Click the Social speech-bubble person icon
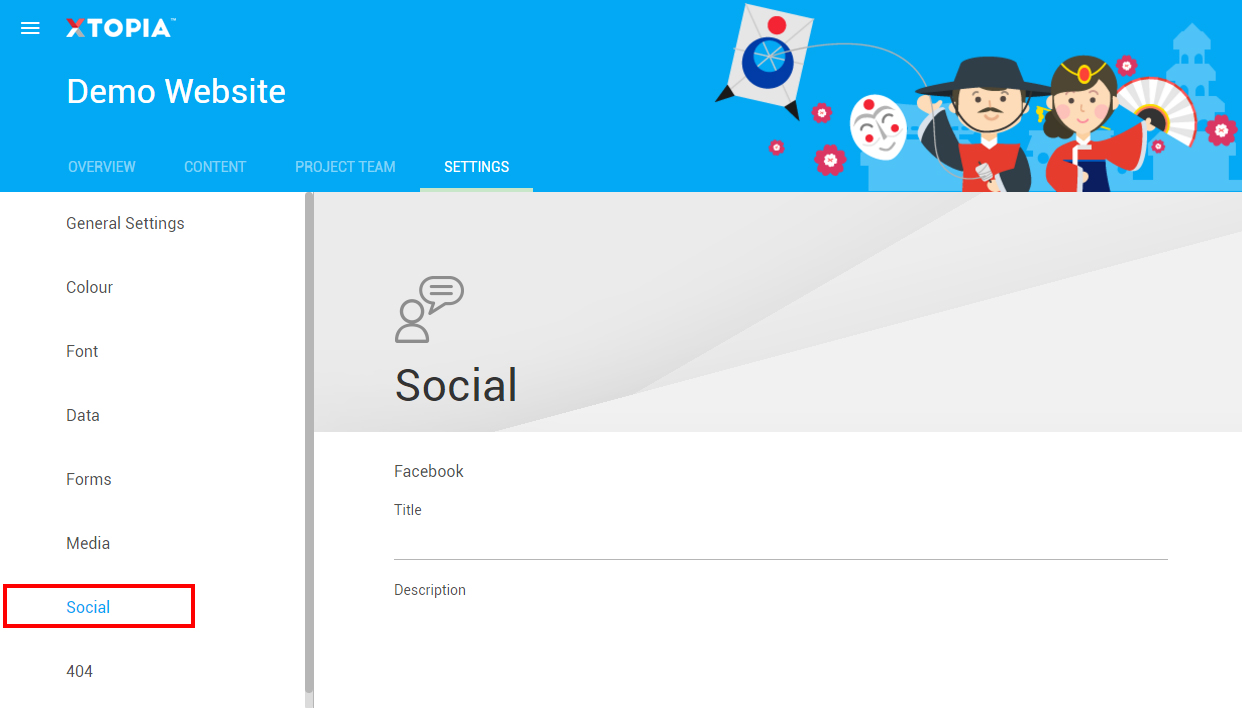Image resolution: width=1242 pixels, height=708 pixels. tap(430, 310)
